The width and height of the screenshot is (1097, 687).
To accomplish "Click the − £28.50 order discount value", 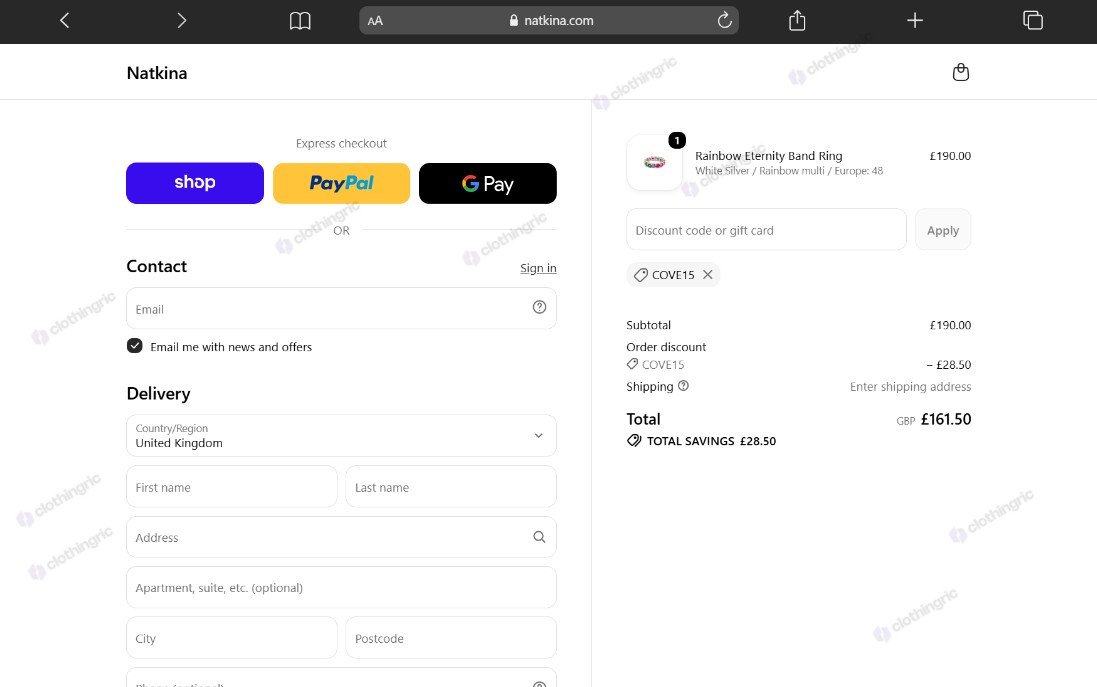I will point(949,364).
